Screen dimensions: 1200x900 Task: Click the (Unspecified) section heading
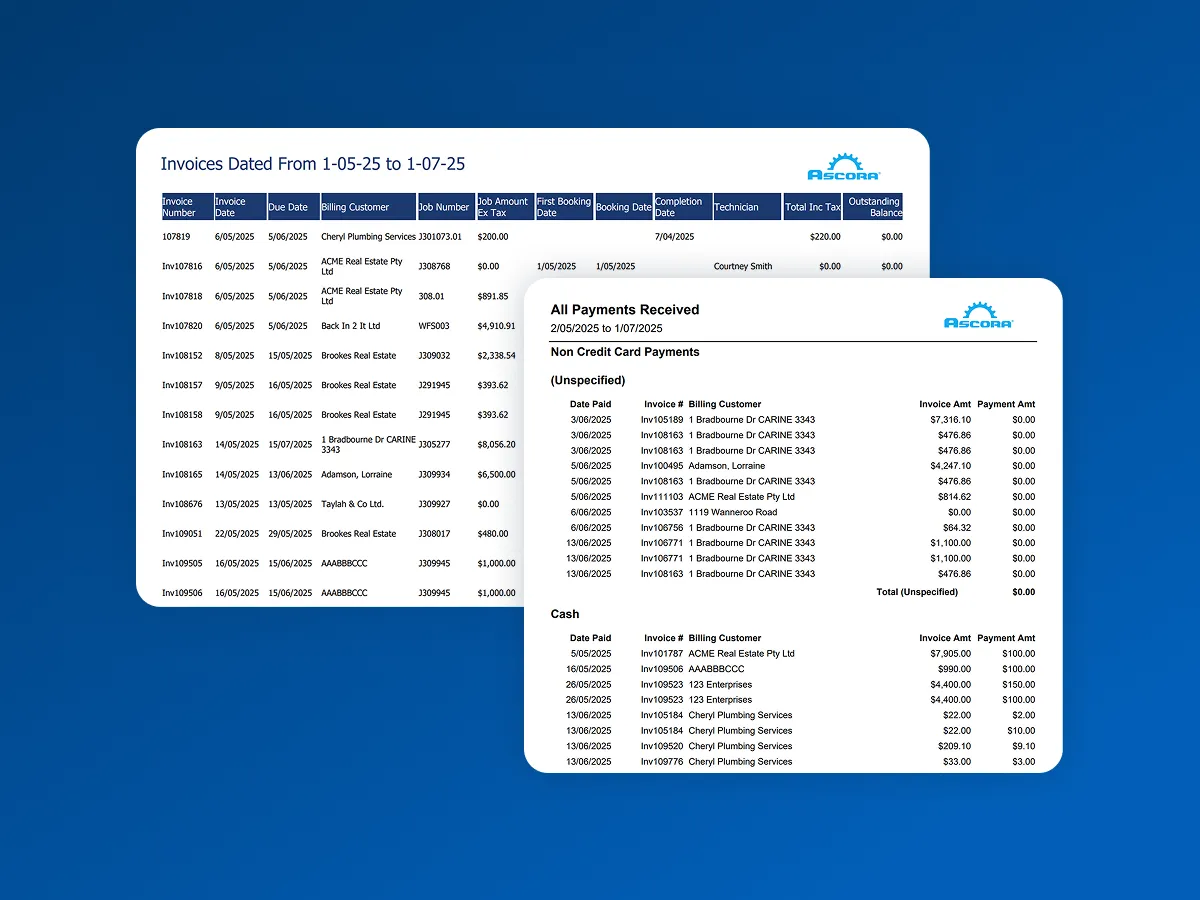click(588, 380)
